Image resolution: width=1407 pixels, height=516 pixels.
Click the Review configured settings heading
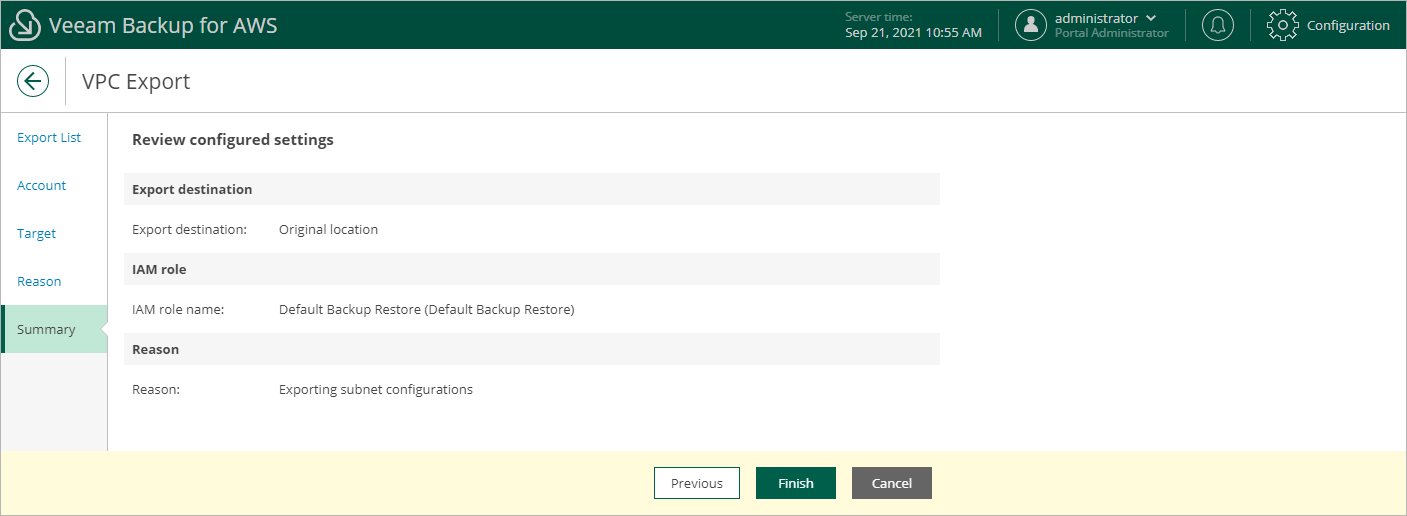(x=233, y=140)
